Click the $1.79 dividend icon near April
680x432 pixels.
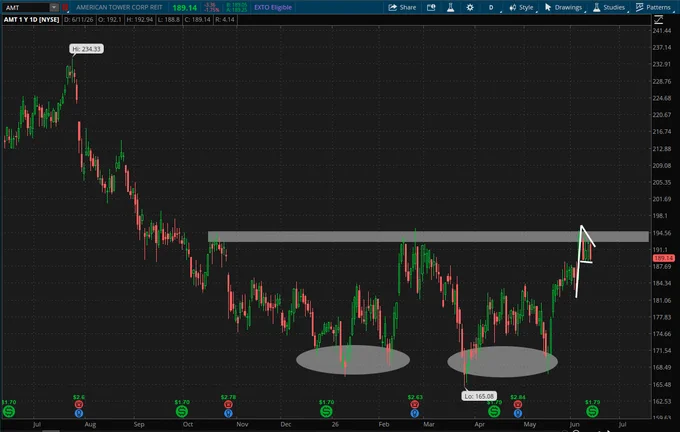[494, 411]
